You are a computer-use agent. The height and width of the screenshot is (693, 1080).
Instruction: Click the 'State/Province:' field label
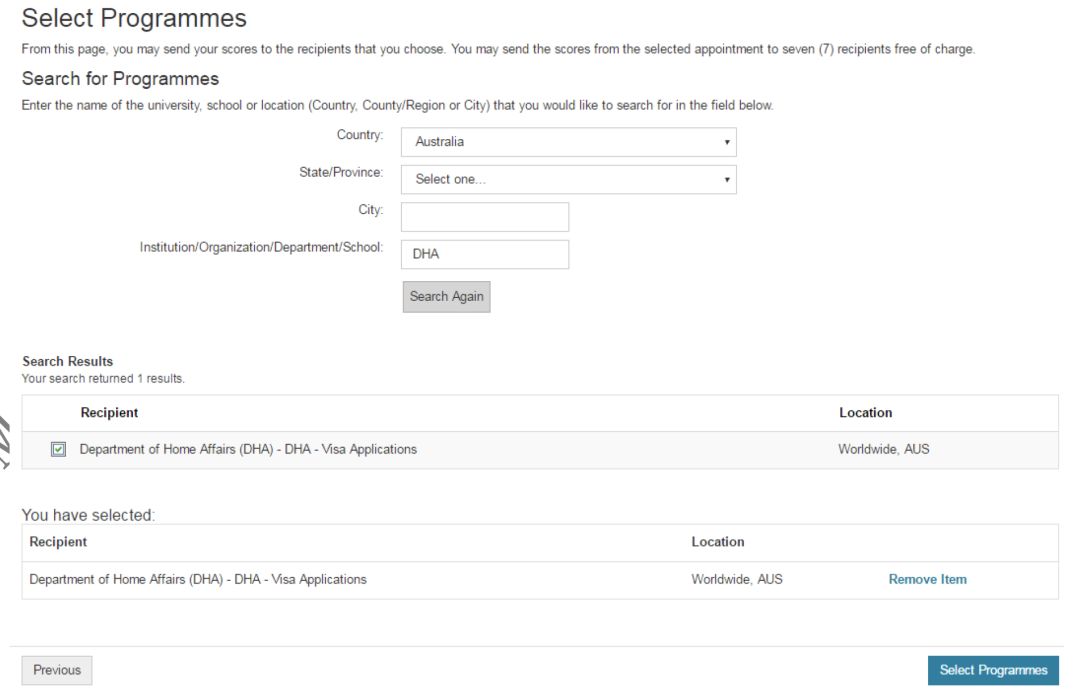click(341, 172)
